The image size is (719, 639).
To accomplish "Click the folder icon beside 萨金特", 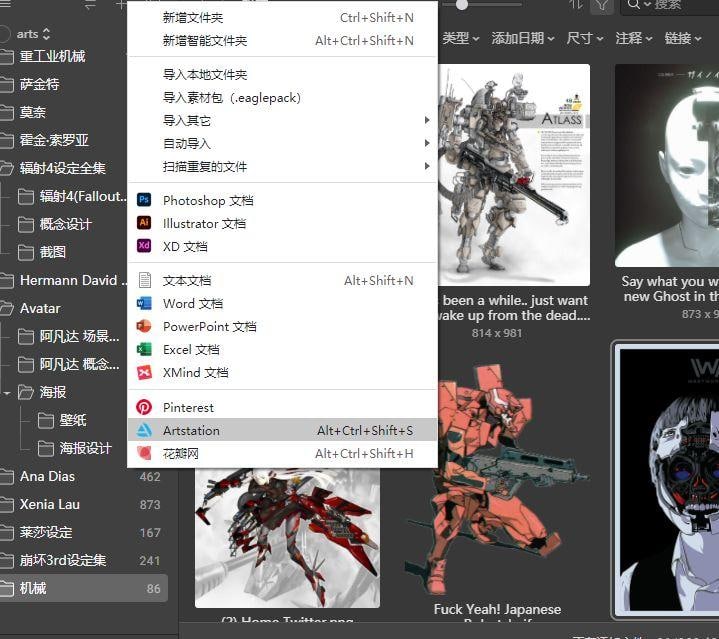I will coord(6,84).
